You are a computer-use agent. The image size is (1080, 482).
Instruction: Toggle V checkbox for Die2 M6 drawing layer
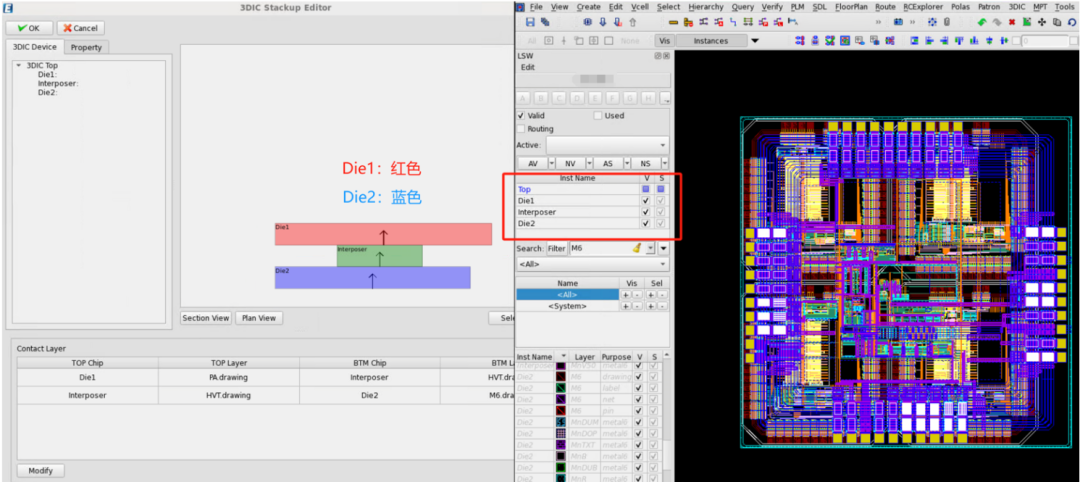pos(640,377)
